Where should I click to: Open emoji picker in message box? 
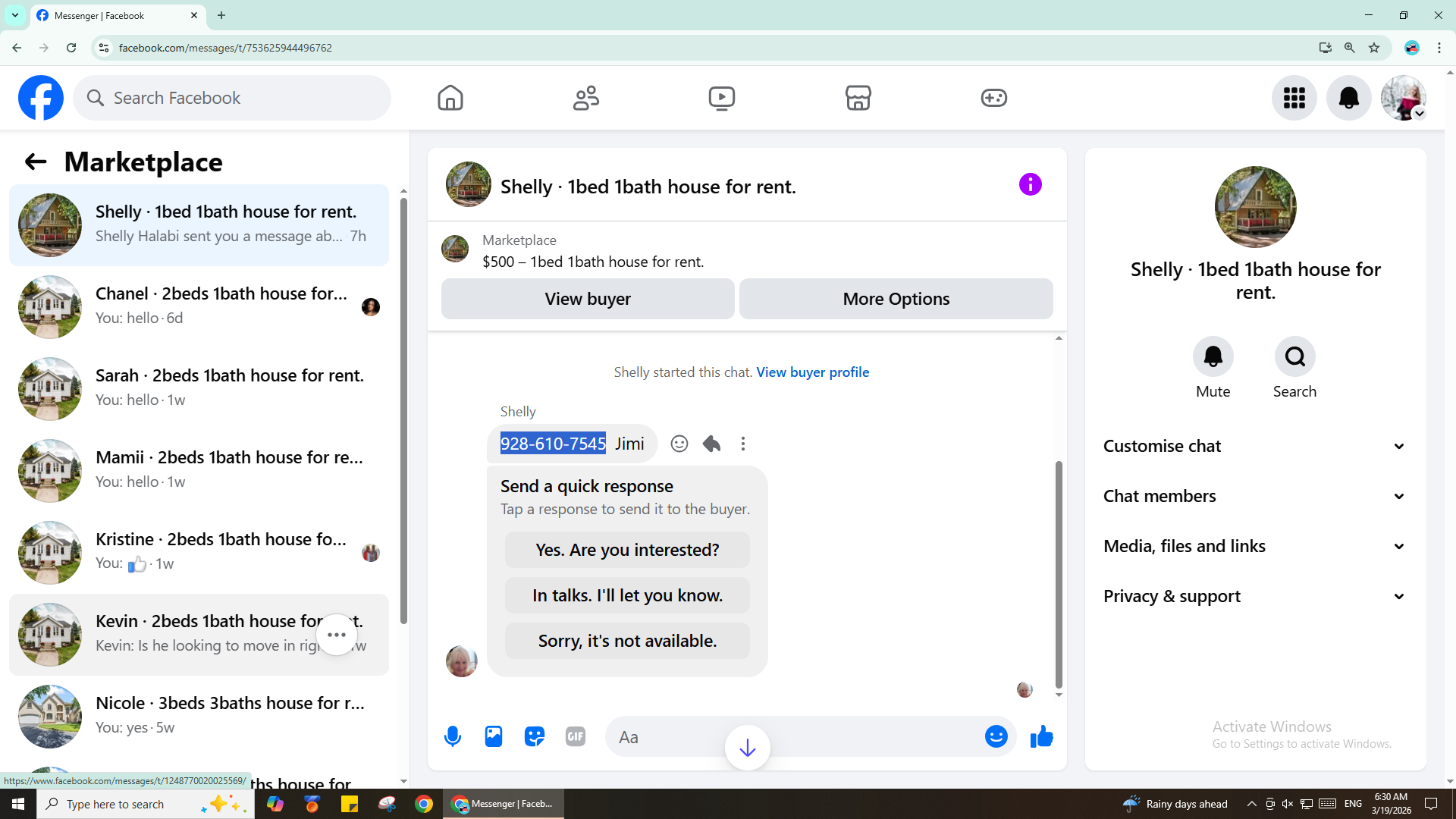pos(996,736)
